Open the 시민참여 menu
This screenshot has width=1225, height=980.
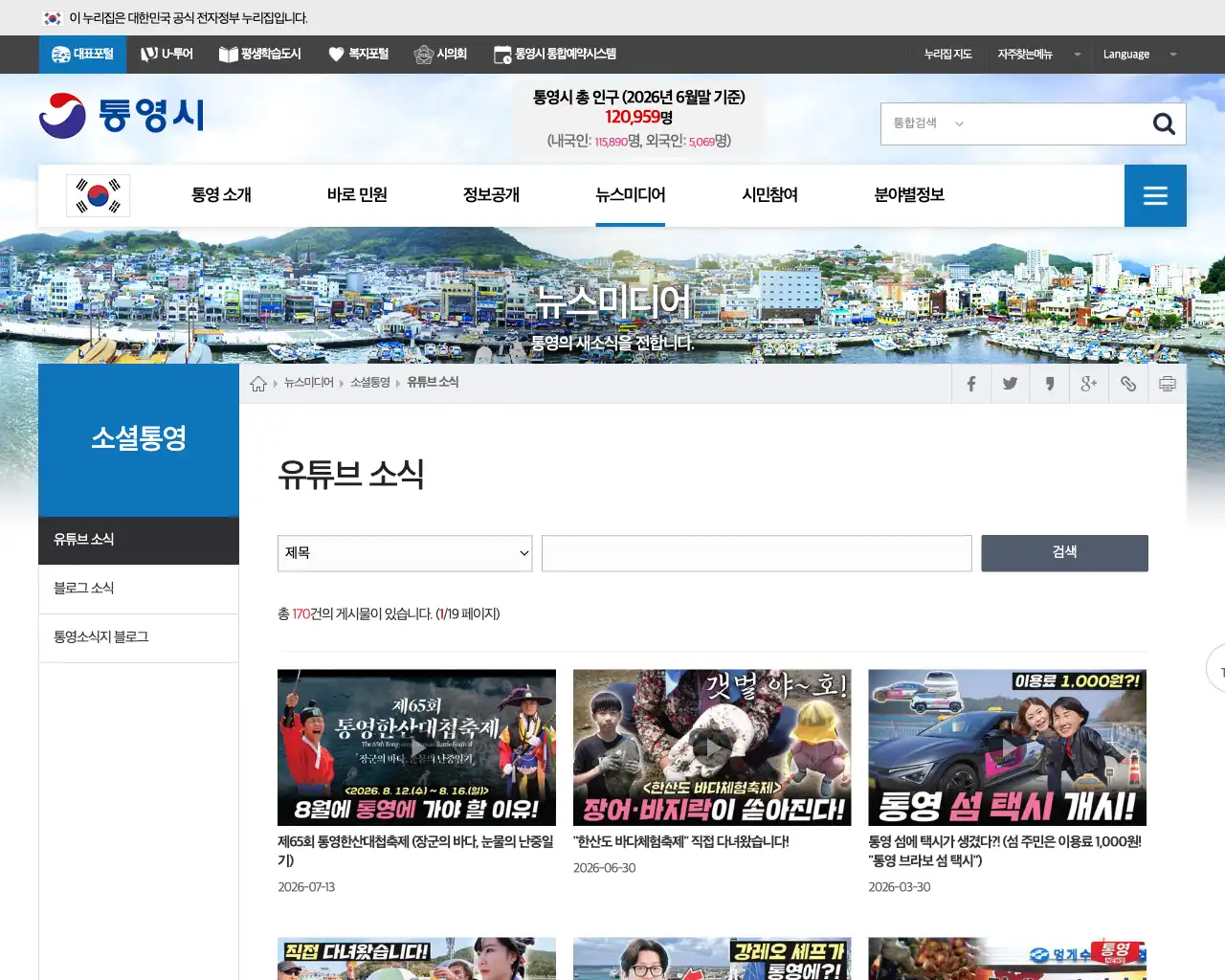[x=769, y=195]
